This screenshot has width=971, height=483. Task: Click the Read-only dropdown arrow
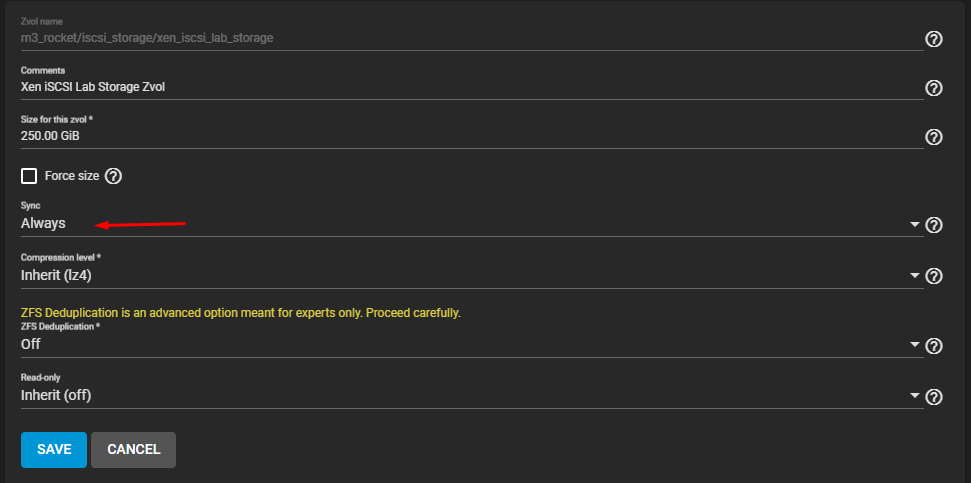click(x=915, y=397)
